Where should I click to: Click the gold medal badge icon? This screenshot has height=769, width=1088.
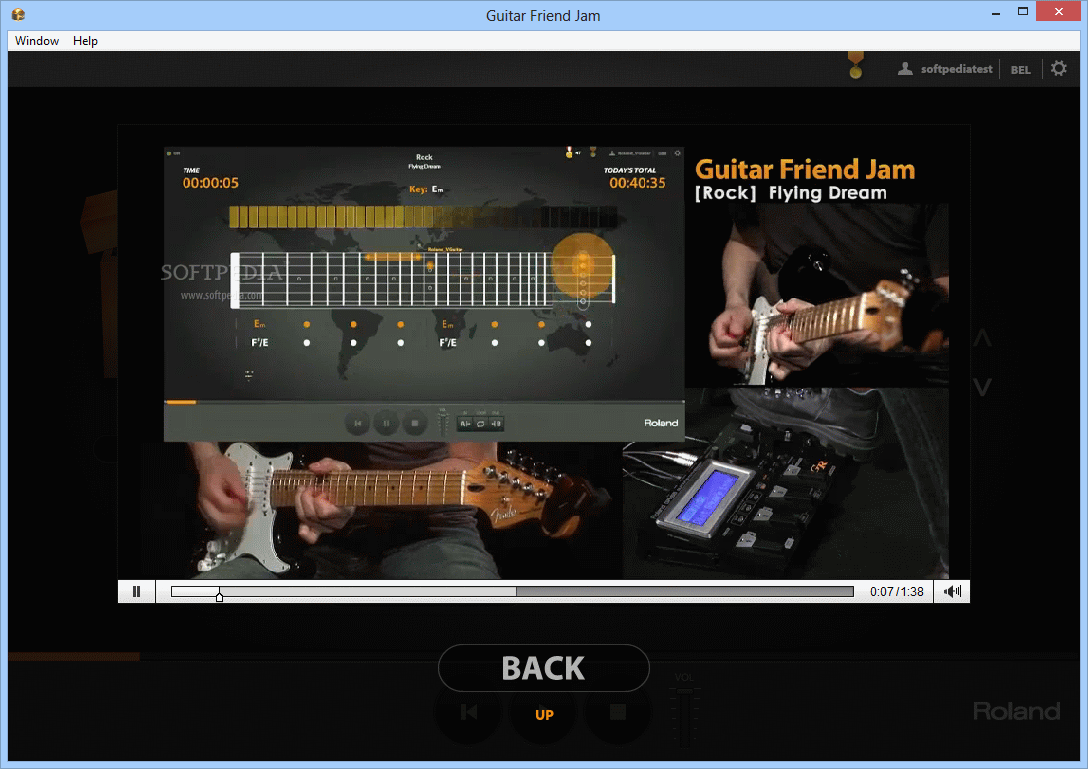point(856,65)
